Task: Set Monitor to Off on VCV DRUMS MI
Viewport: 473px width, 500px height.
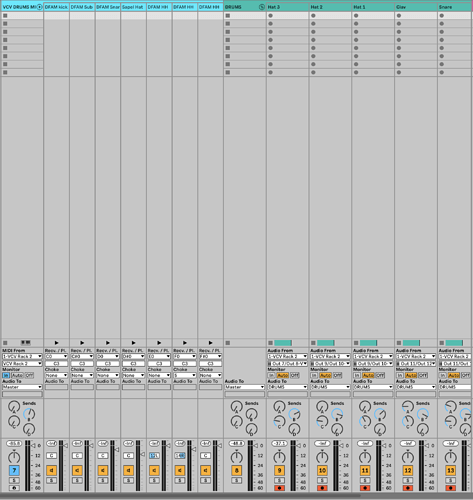Action: (29, 375)
